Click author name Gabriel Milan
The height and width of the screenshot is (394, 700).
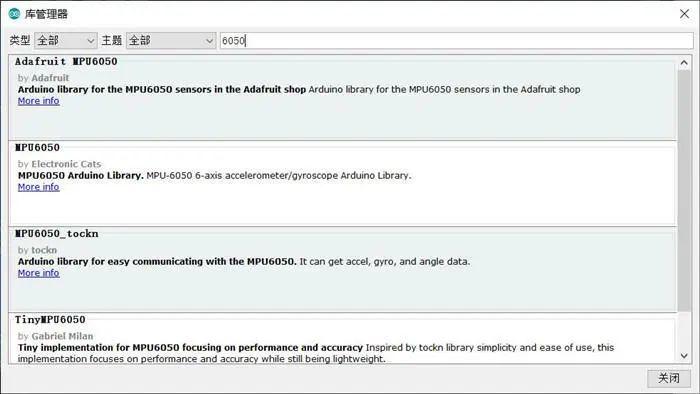62,336
